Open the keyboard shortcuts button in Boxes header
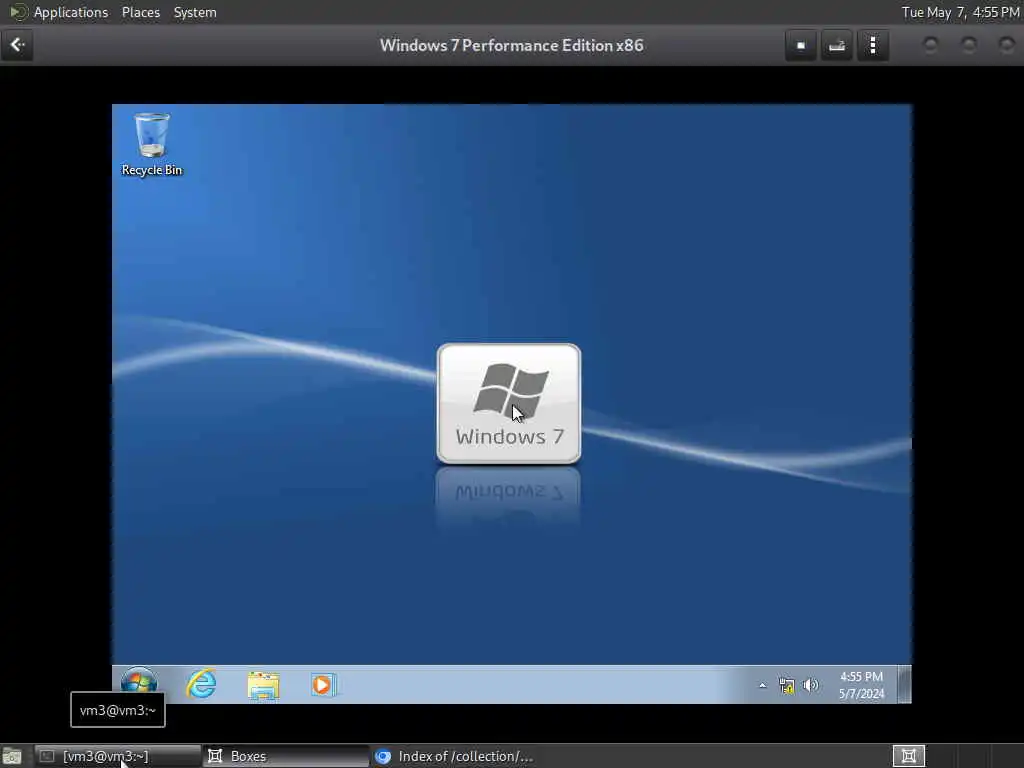This screenshot has height=768, width=1024. tap(837, 45)
